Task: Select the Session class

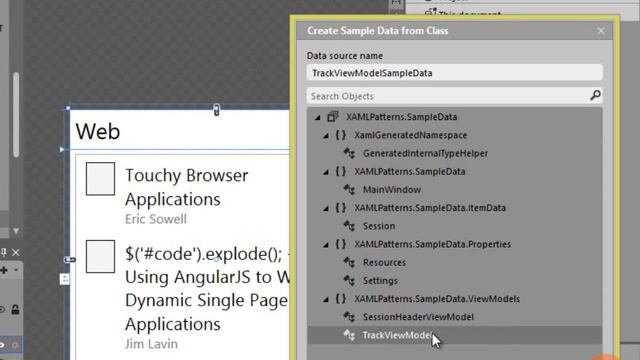Action: tap(379, 226)
